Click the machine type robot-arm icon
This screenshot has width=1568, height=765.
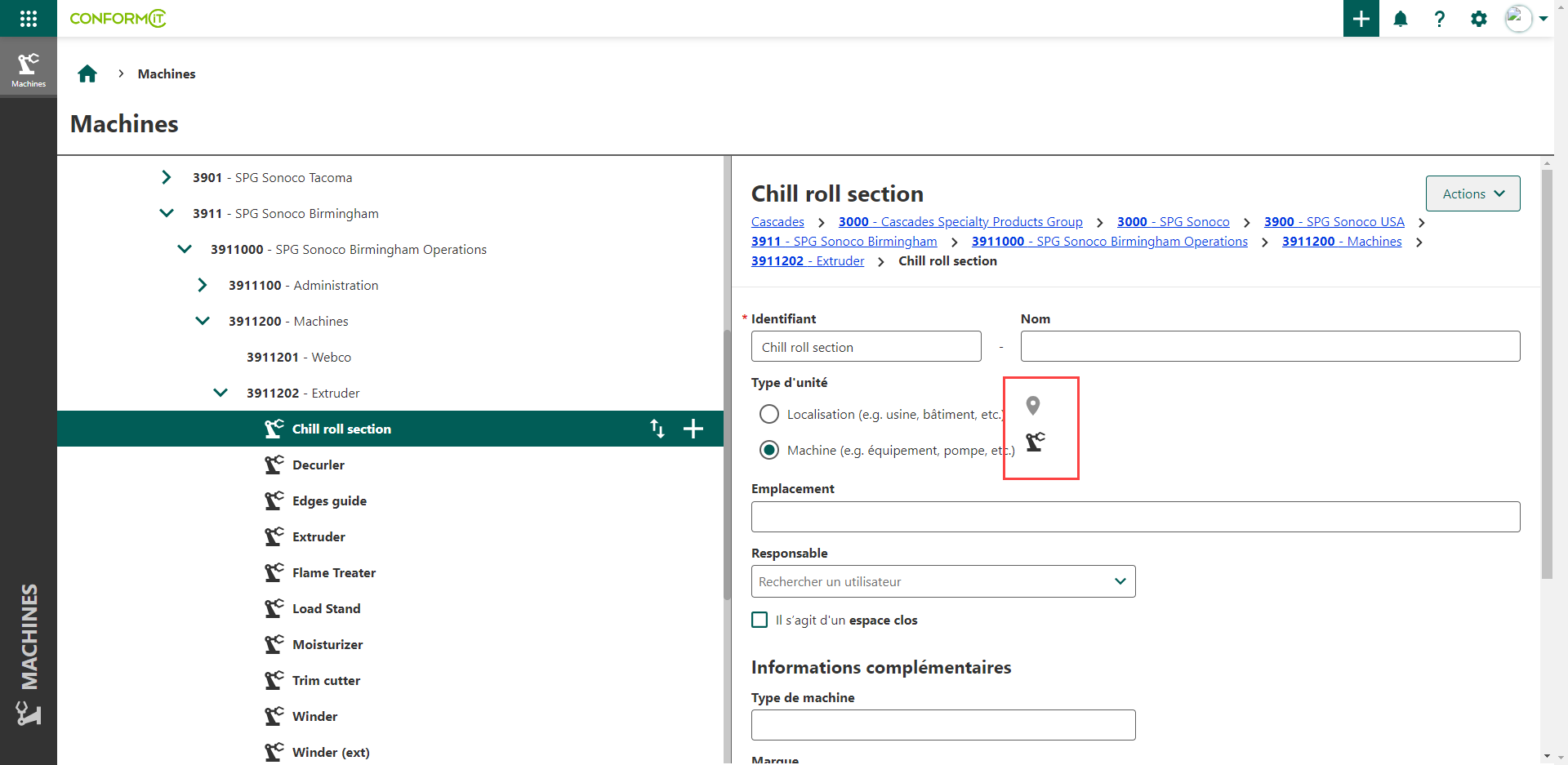pyautogui.click(x=1036, y=442)
